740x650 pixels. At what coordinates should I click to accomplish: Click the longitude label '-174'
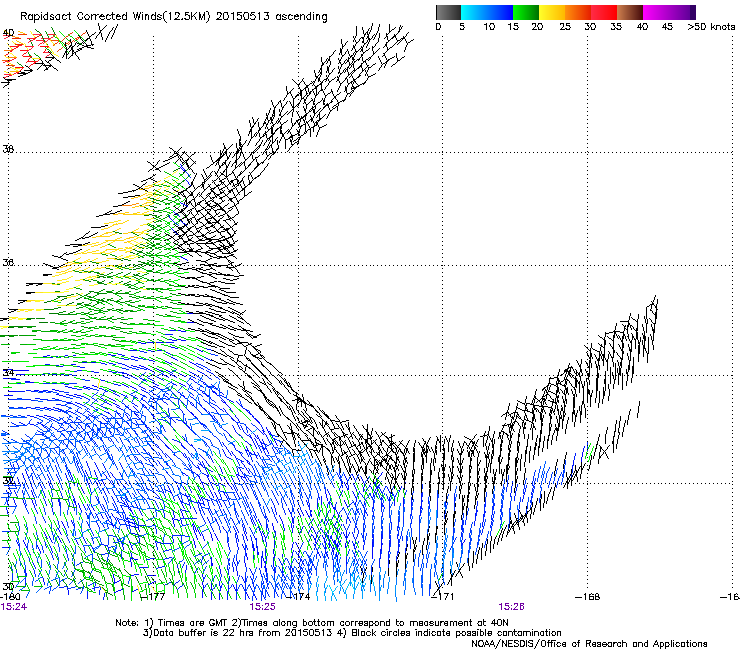298,597
